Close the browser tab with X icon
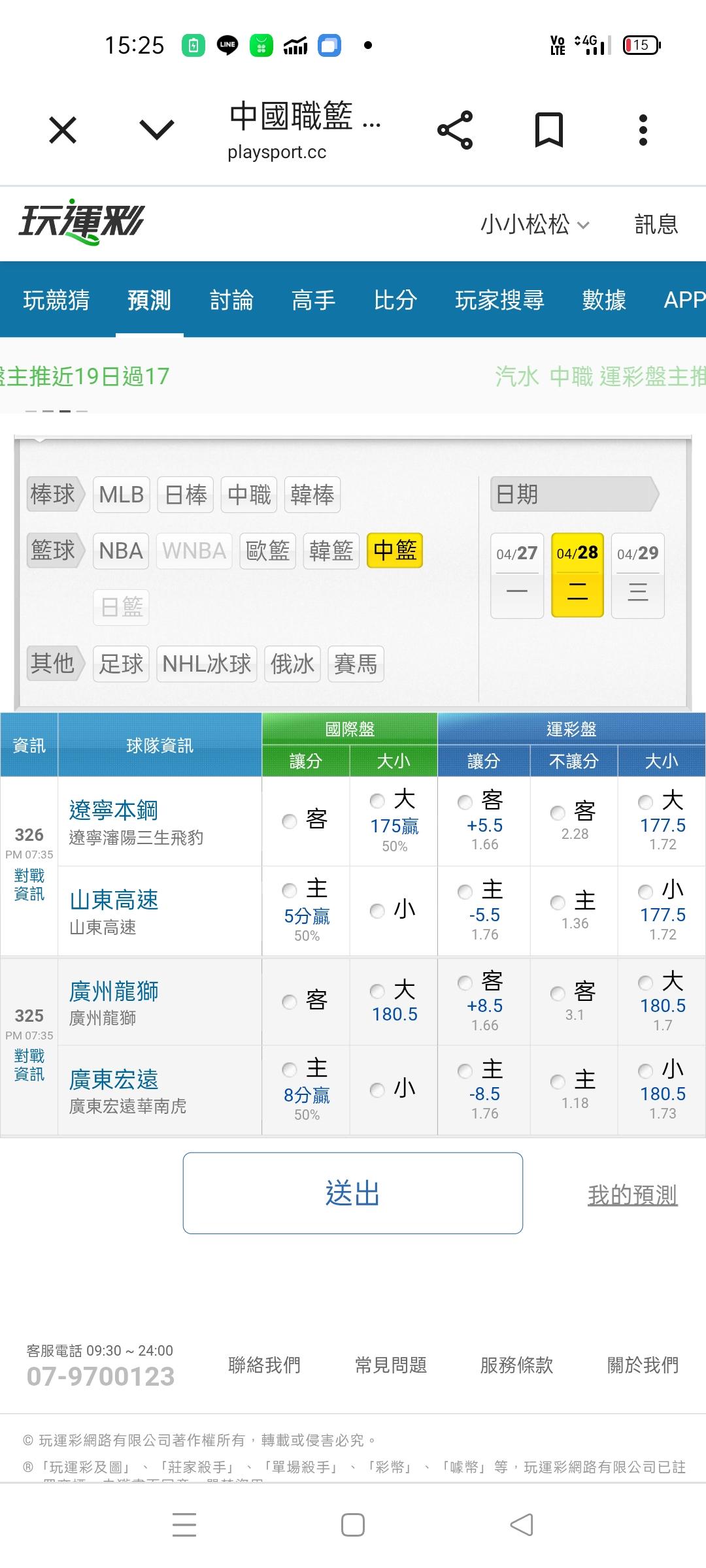This screenshot has height=1568, width=706. (x=63, y=130)
